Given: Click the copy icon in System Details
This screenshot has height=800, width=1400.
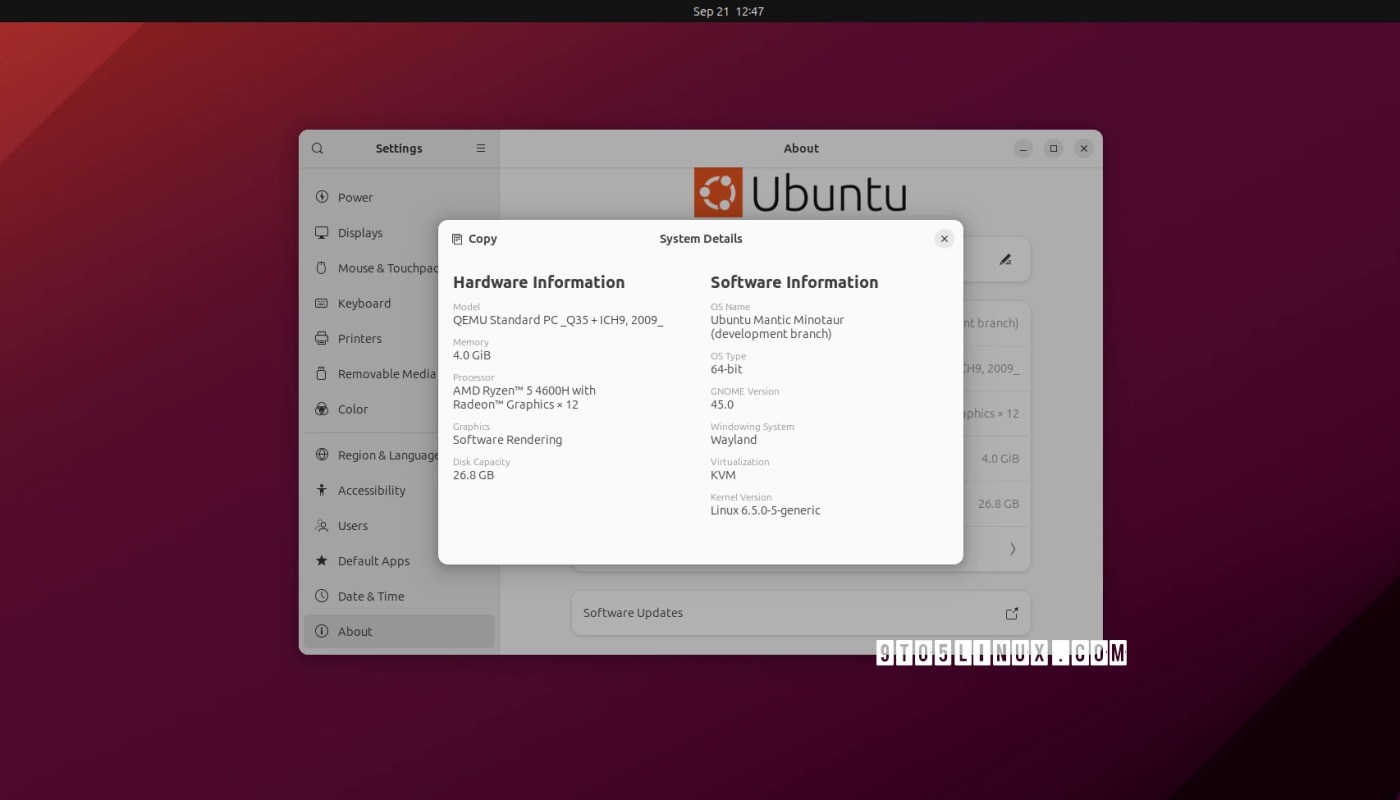Looking at the screenshot, I should (x=457, y=239).
